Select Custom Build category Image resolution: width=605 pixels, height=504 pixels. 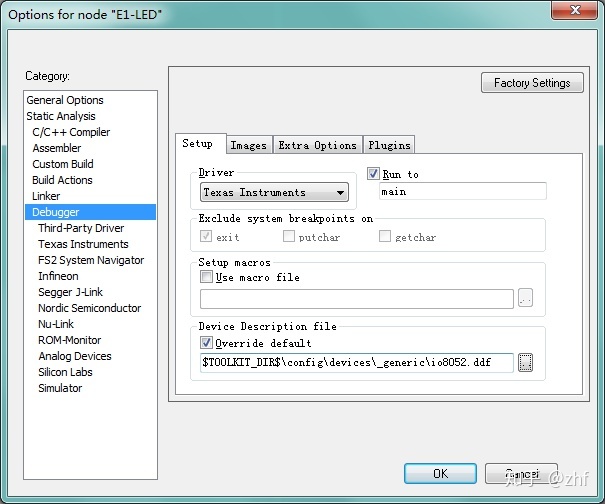tap(63, 164)
